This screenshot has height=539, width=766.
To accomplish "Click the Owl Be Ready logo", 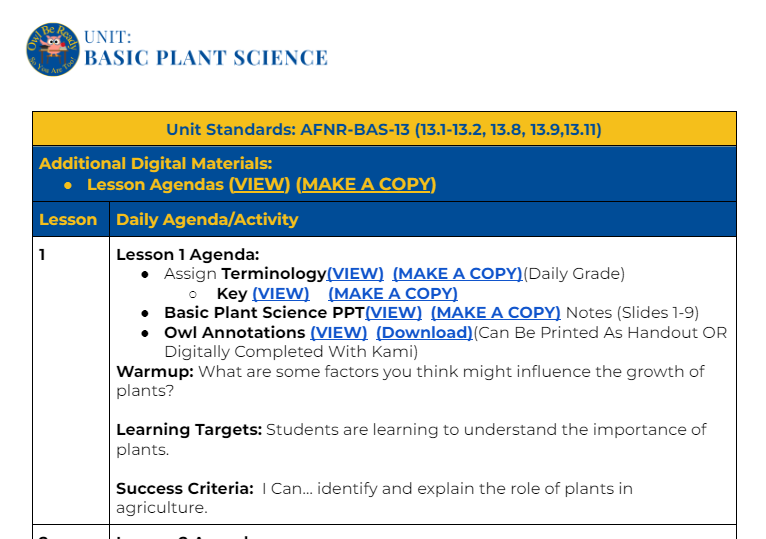I will point(52,50).
